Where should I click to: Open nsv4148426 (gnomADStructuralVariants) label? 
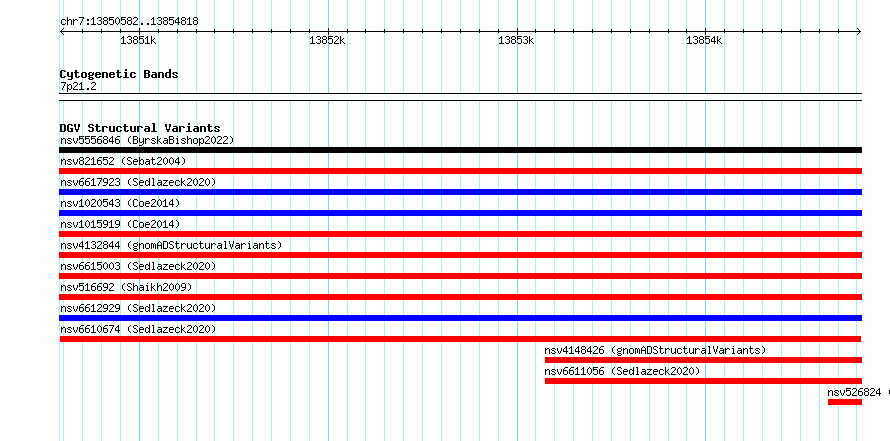tap(655, 350)
